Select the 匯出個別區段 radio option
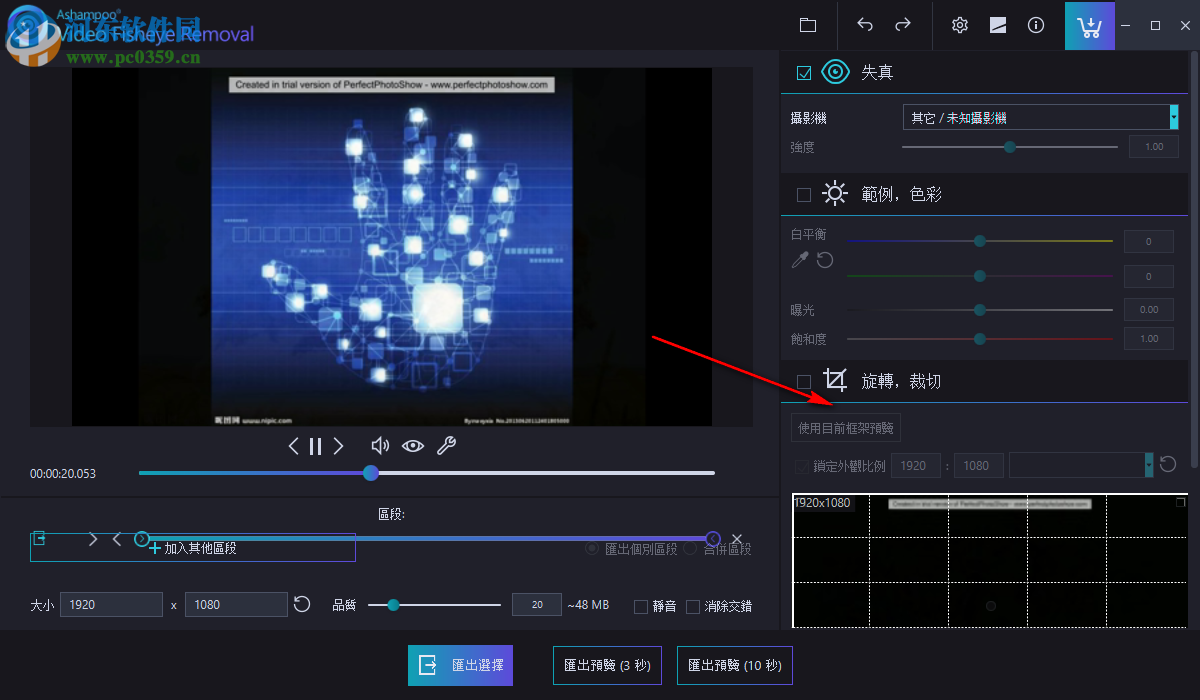The image size is (1200, 700). pos(590,548)
